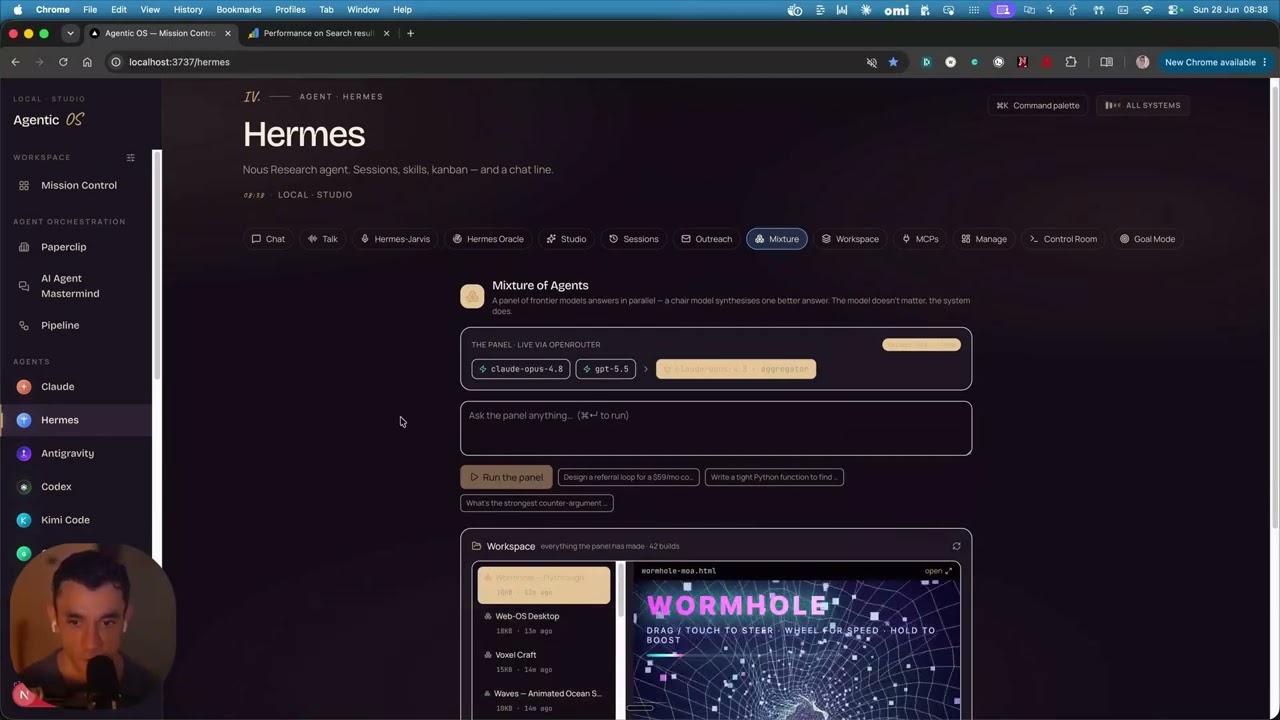Open the Command palette

point(1038,105)
